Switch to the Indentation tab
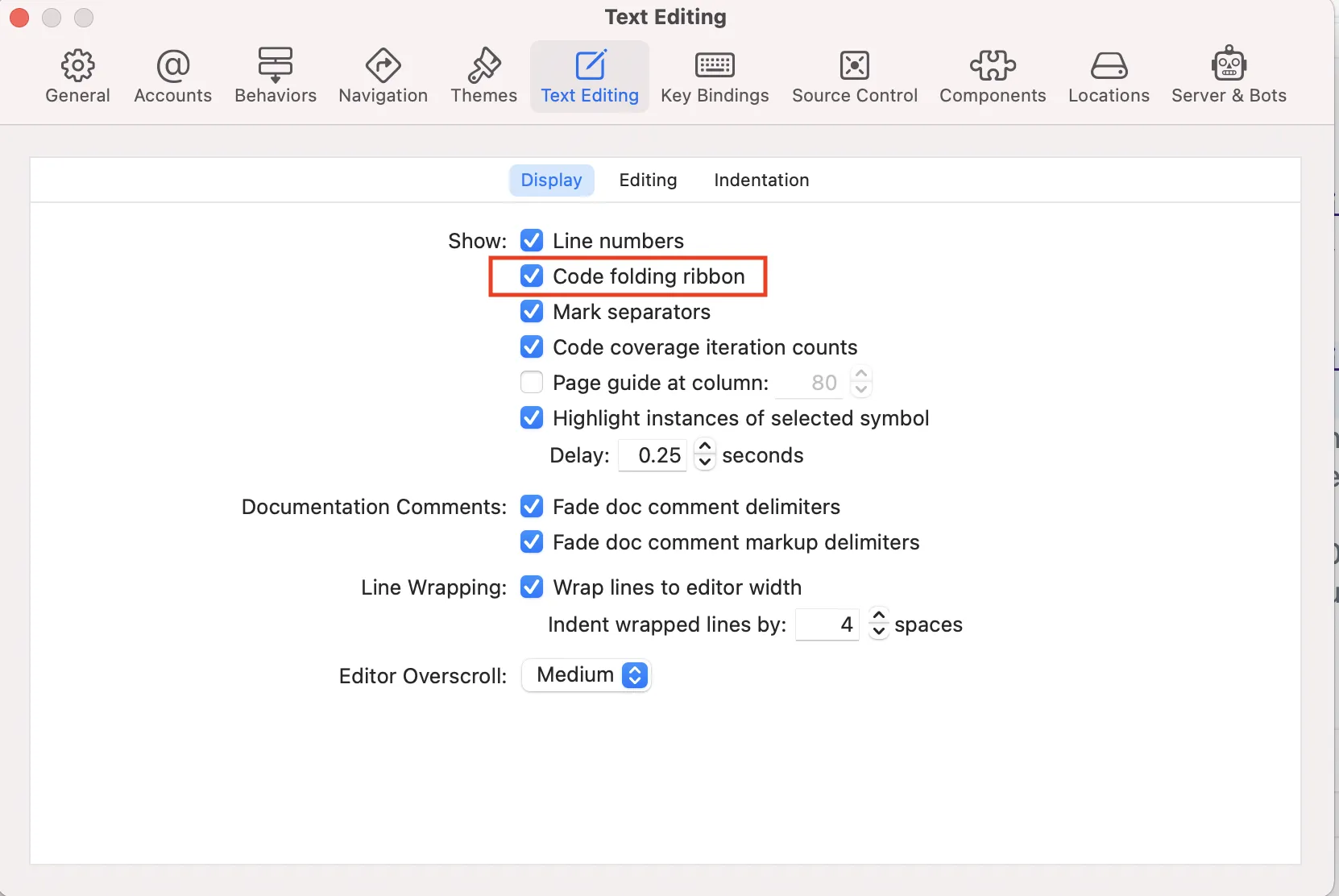This screenshot has width=1339, height=896. pyautogui.click(x=761, y=180)
